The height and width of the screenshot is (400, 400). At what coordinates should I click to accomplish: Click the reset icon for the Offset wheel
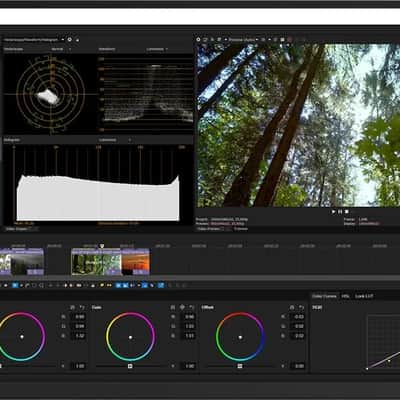[301, 307]
